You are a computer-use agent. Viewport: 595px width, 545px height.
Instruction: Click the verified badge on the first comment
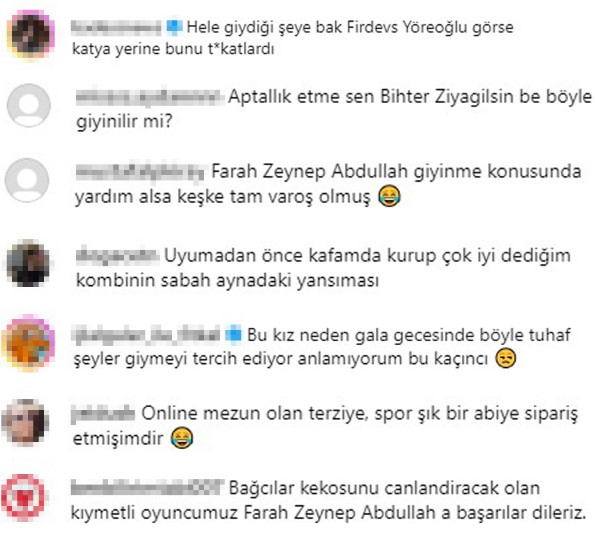(x=174, y=28)
